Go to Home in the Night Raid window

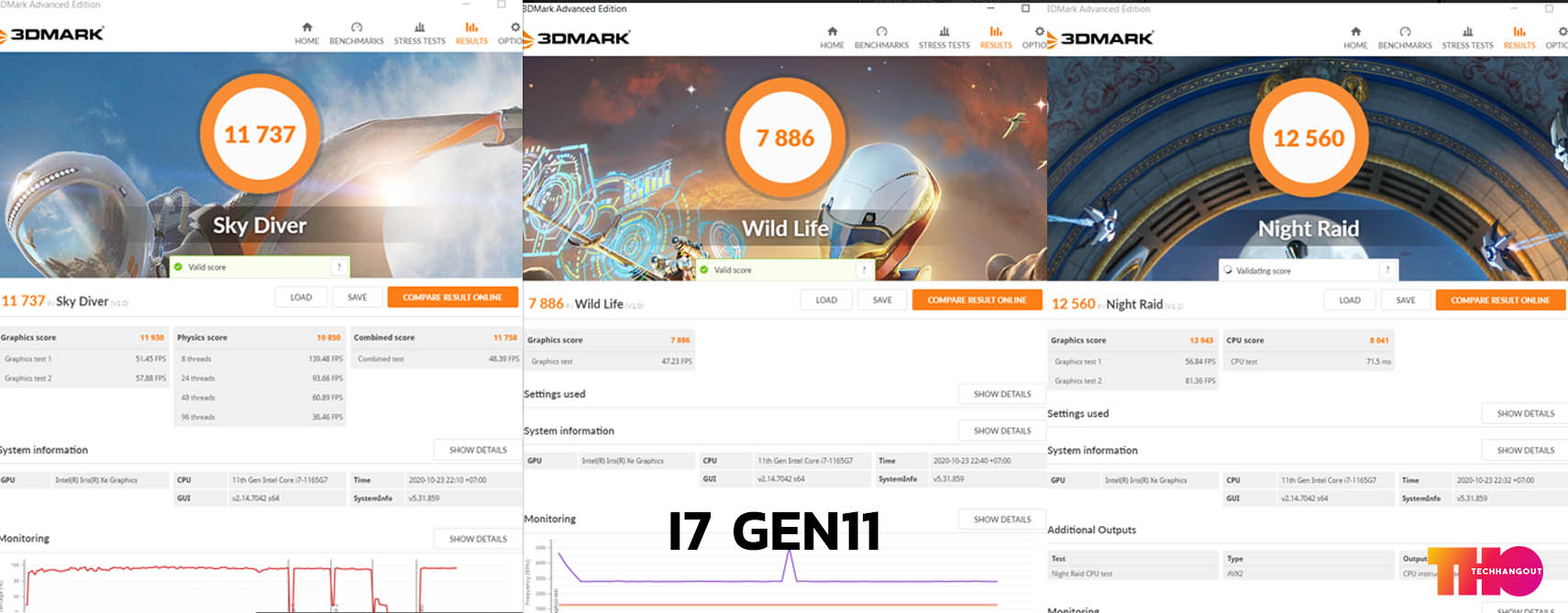(x=1355, y=38)
